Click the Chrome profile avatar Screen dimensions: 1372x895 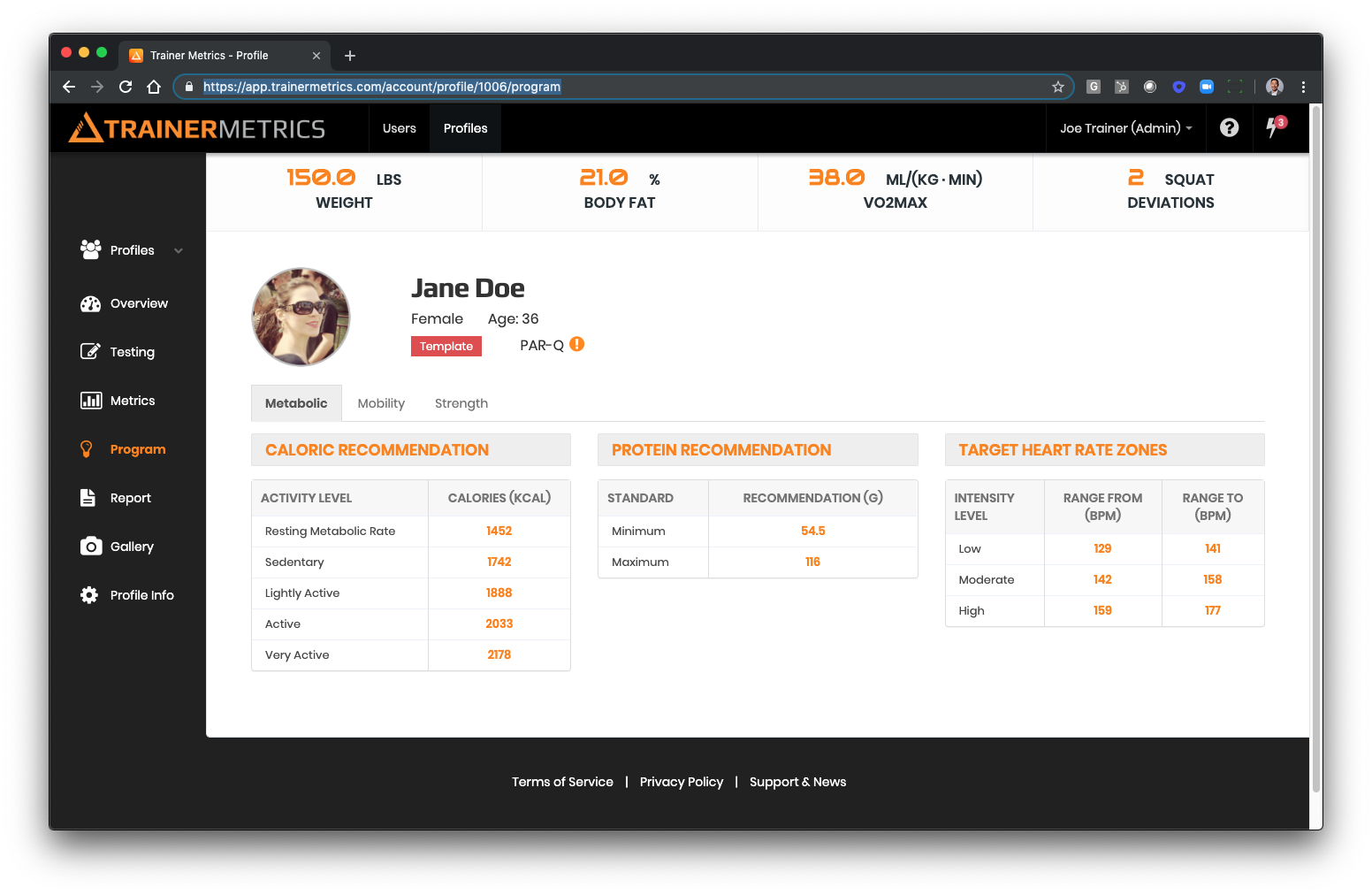(x=1274, y=87)
